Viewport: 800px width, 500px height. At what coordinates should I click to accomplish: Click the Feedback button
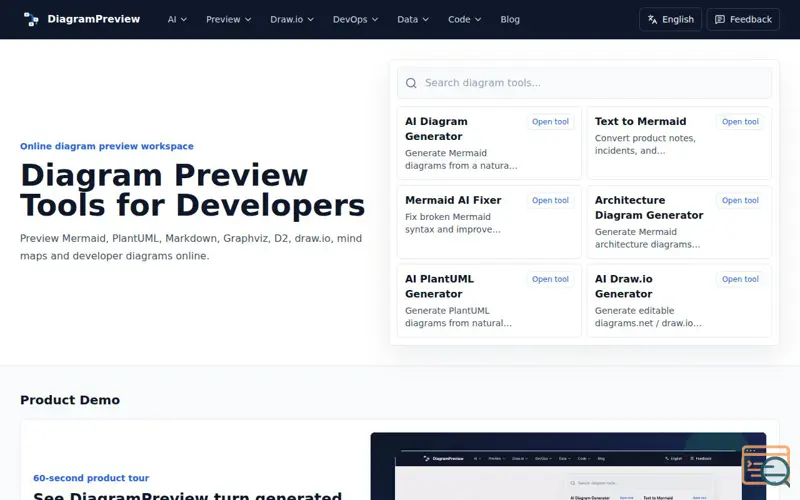[x=743, y=19]
